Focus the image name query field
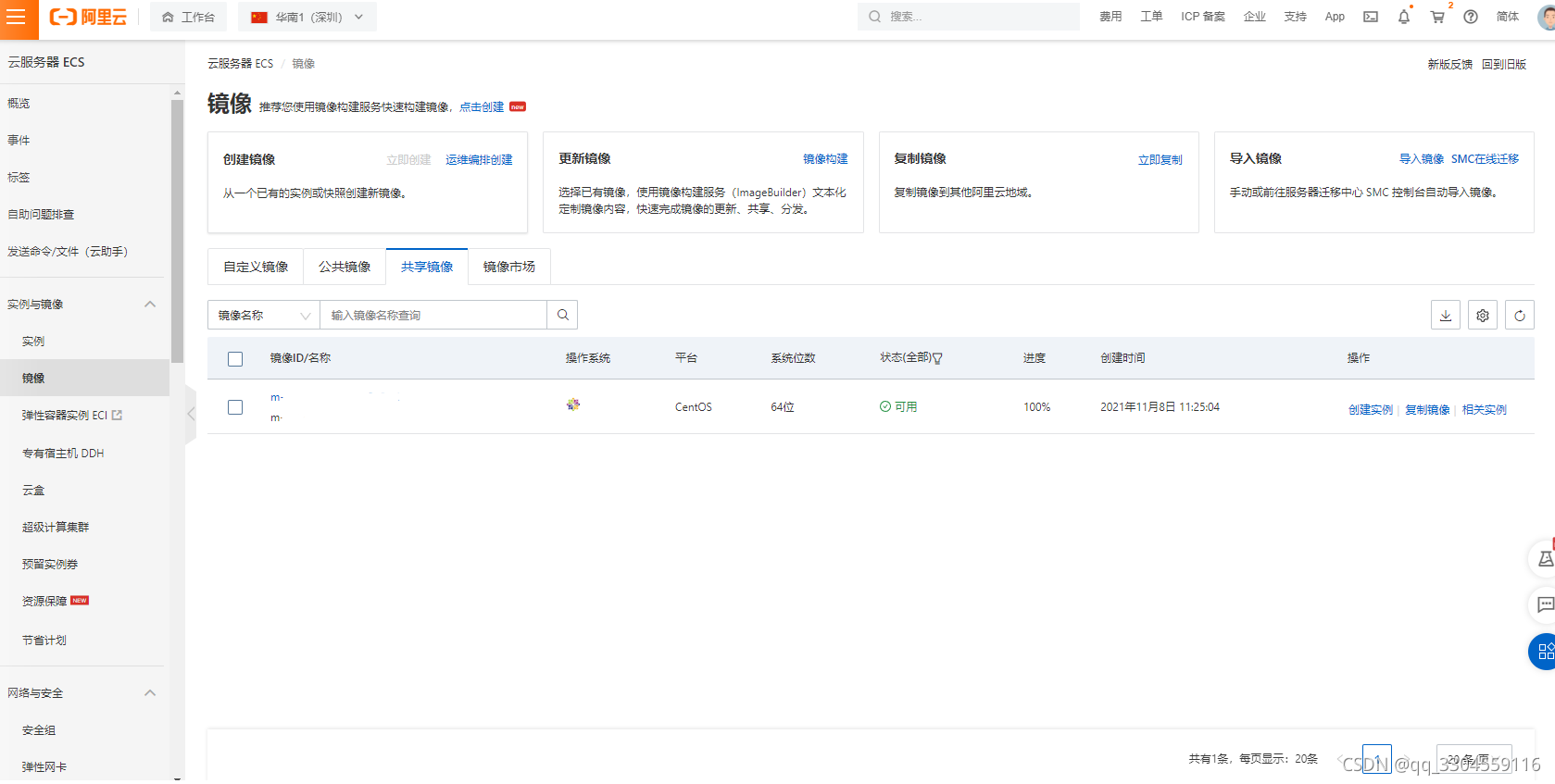Image resolution: width=1555 pixels, height=784 pixels. (x=433, y=316)
